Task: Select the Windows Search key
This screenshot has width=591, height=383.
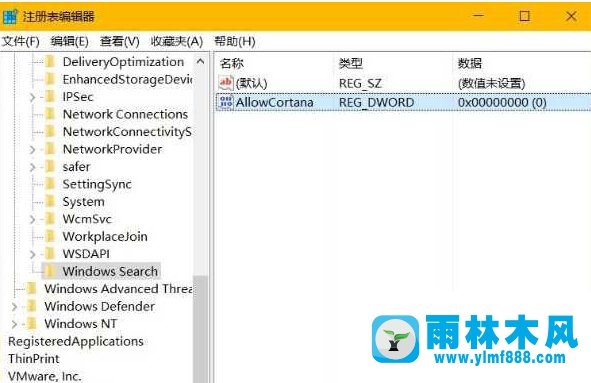Action: point(110,271)
